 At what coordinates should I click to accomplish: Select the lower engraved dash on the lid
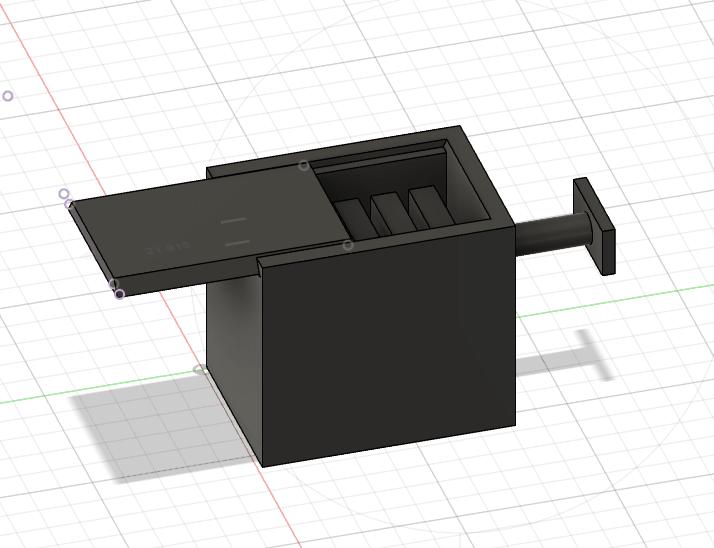pyautogui.click(x=237, y=242)
